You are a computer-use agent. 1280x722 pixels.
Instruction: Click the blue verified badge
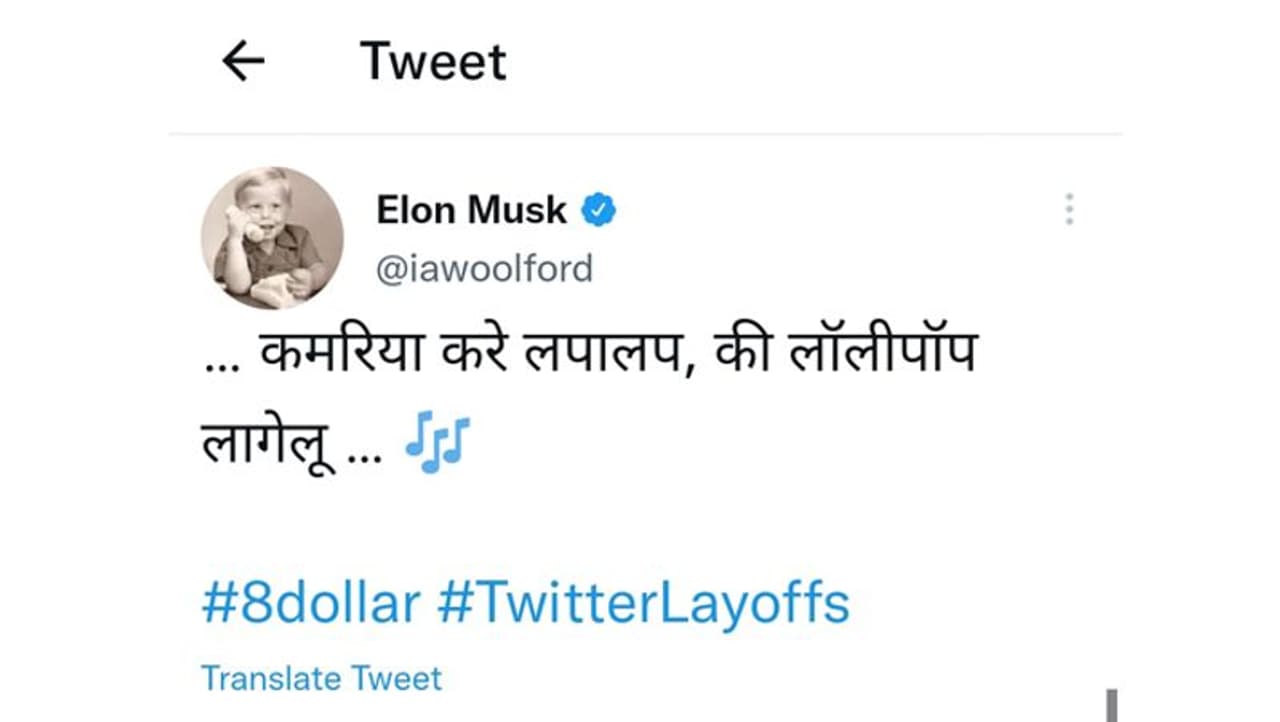point(600,210)
